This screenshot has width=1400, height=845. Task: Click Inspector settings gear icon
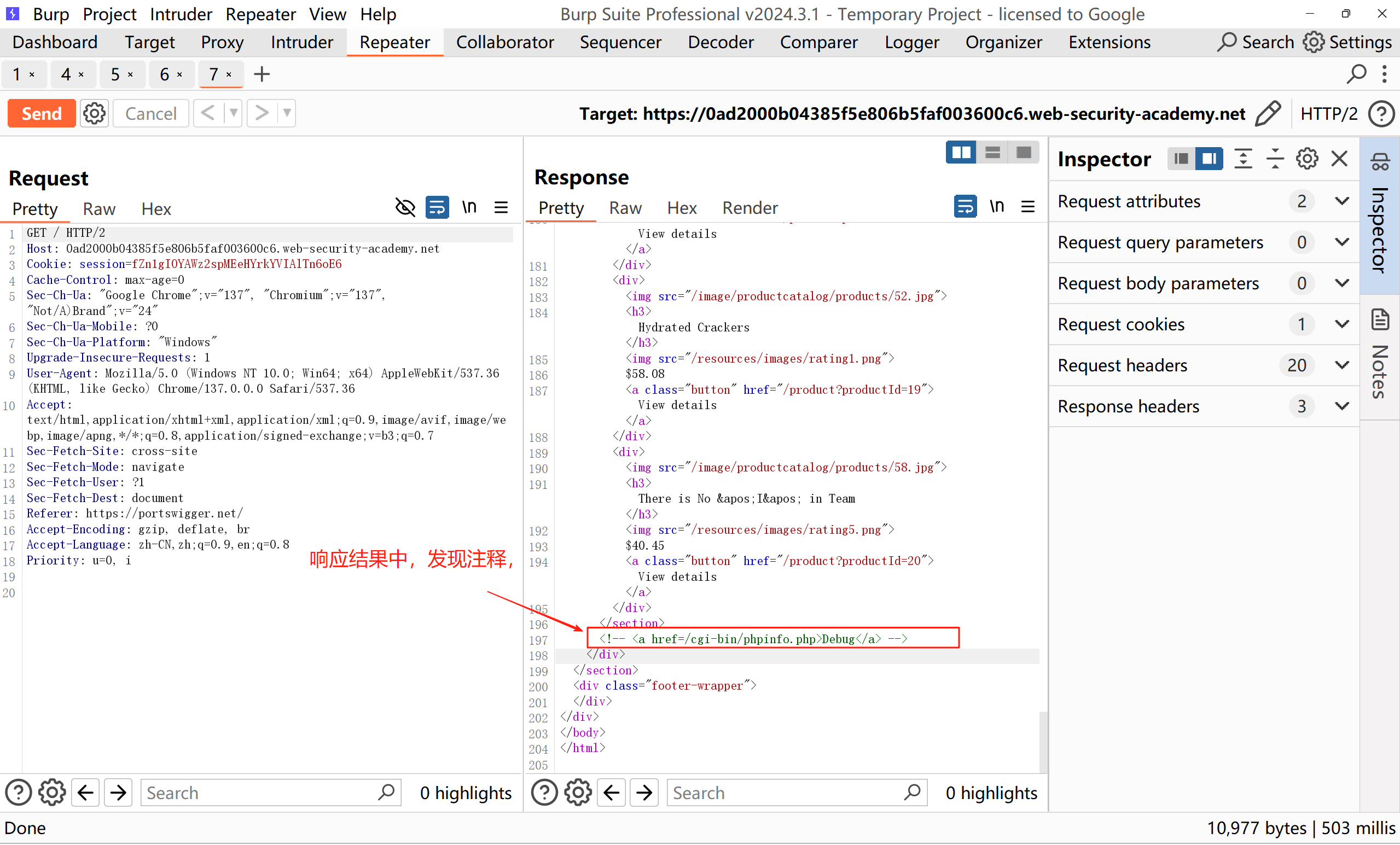pyautogui.click(x=1306, y=159)
